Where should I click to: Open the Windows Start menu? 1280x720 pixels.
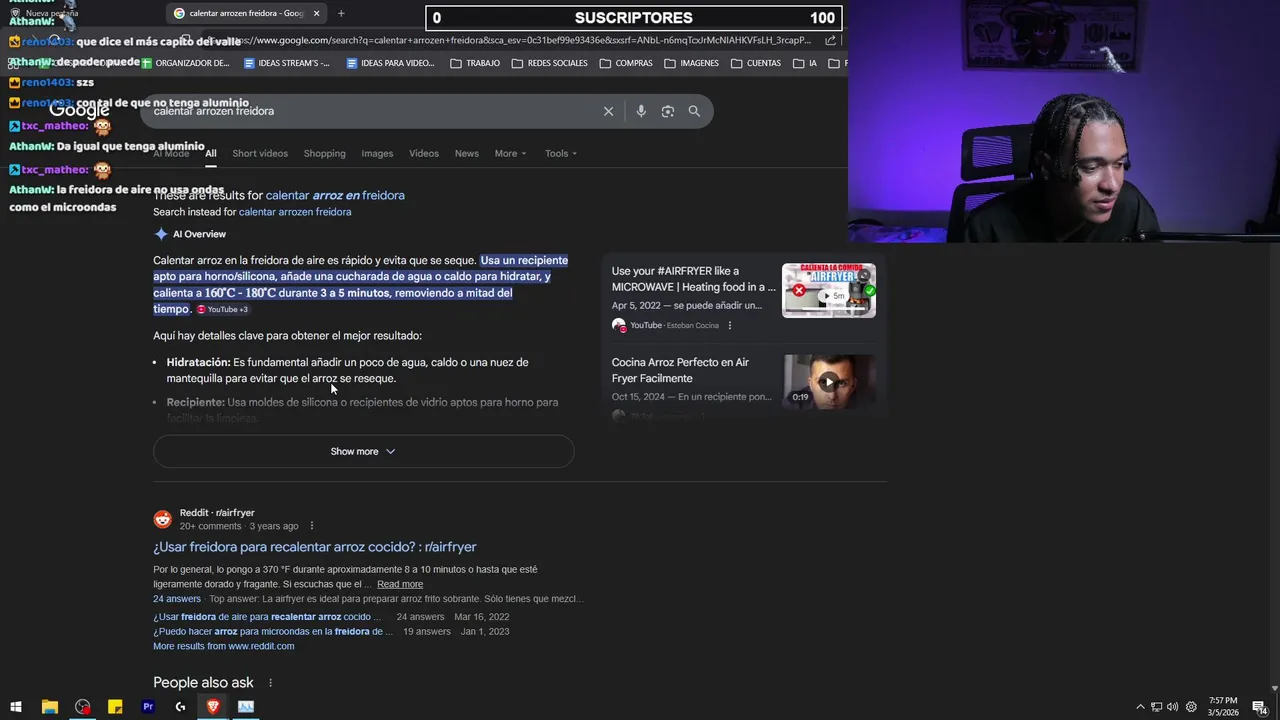tap(16, 707)
